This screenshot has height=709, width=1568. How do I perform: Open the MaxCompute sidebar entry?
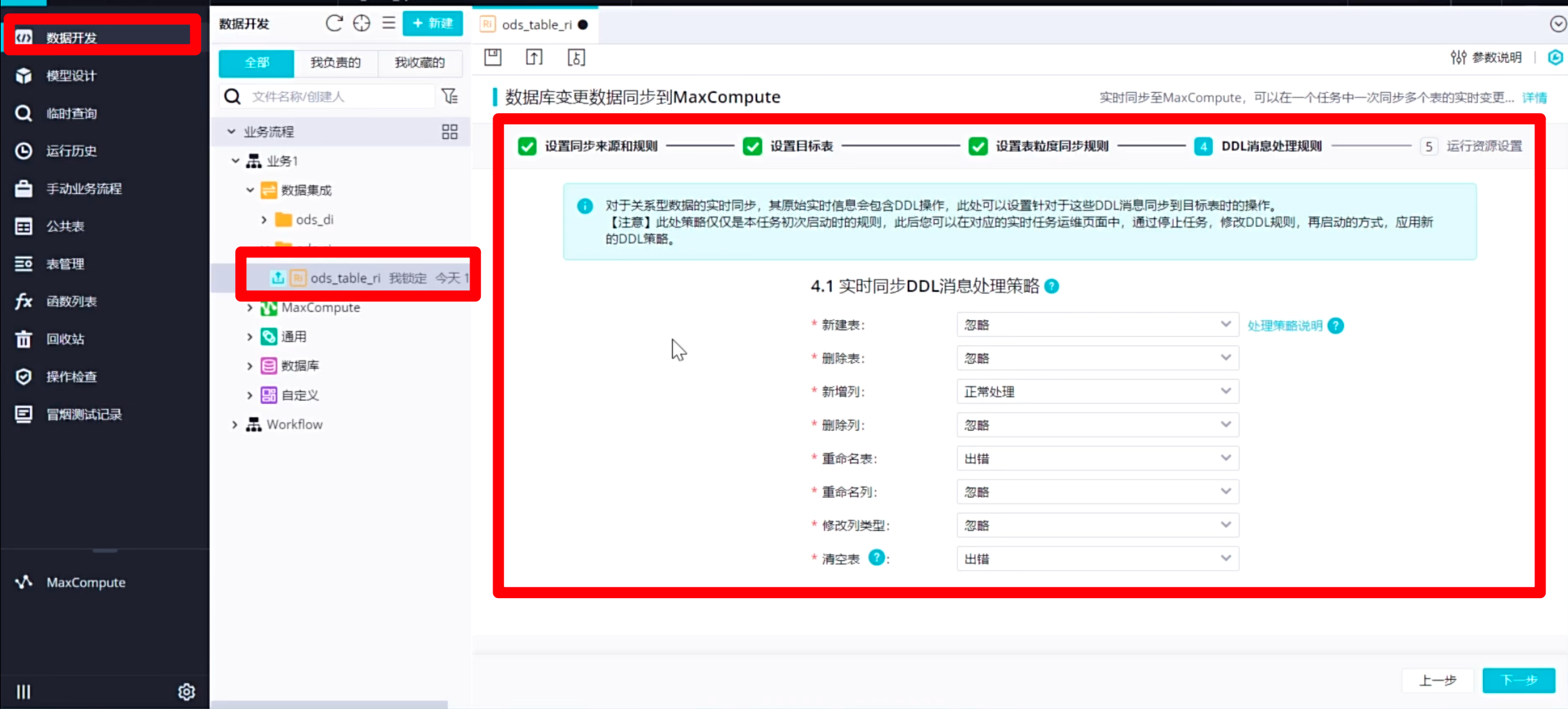(85, 582)
